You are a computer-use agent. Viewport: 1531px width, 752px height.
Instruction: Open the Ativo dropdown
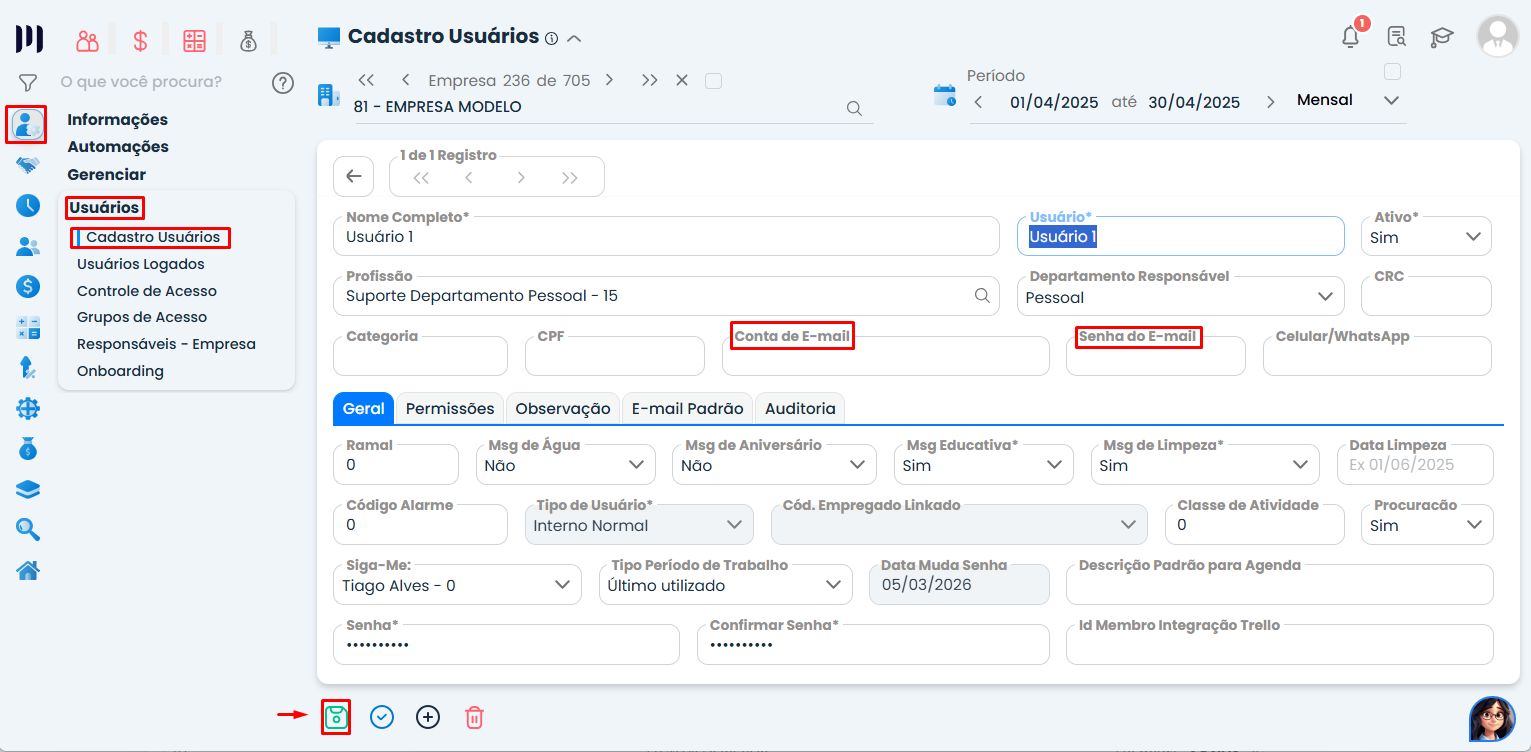point(1426,237)
